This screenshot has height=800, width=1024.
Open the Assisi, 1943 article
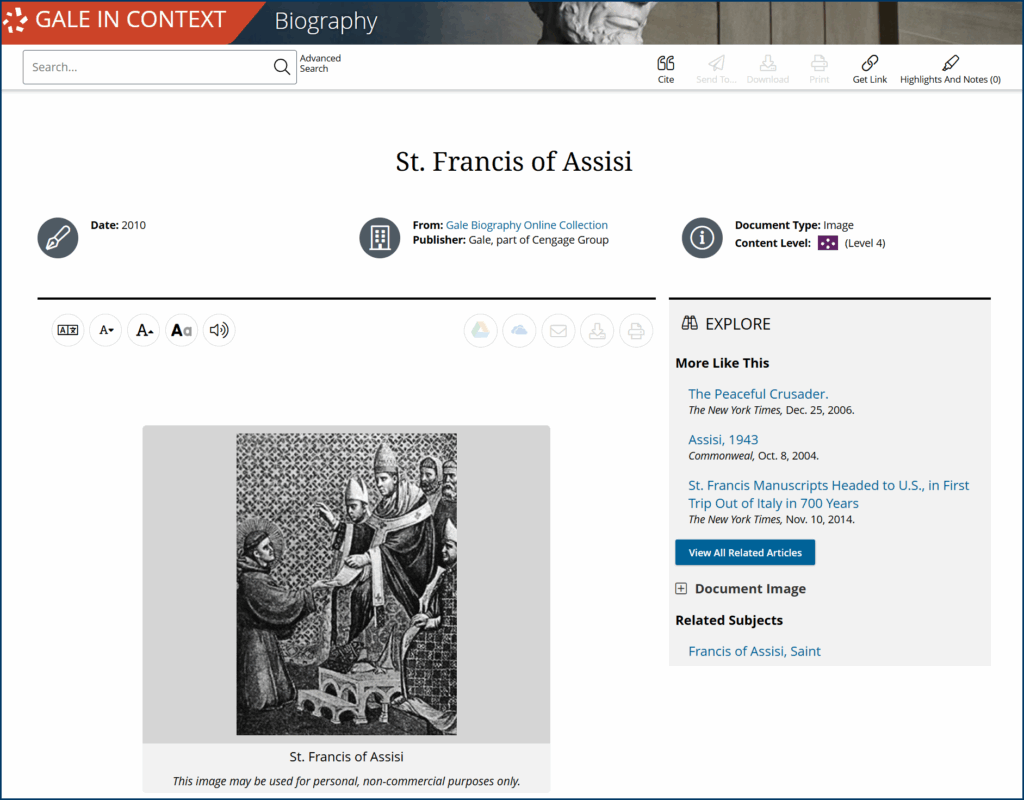click(x=723, y=440)
